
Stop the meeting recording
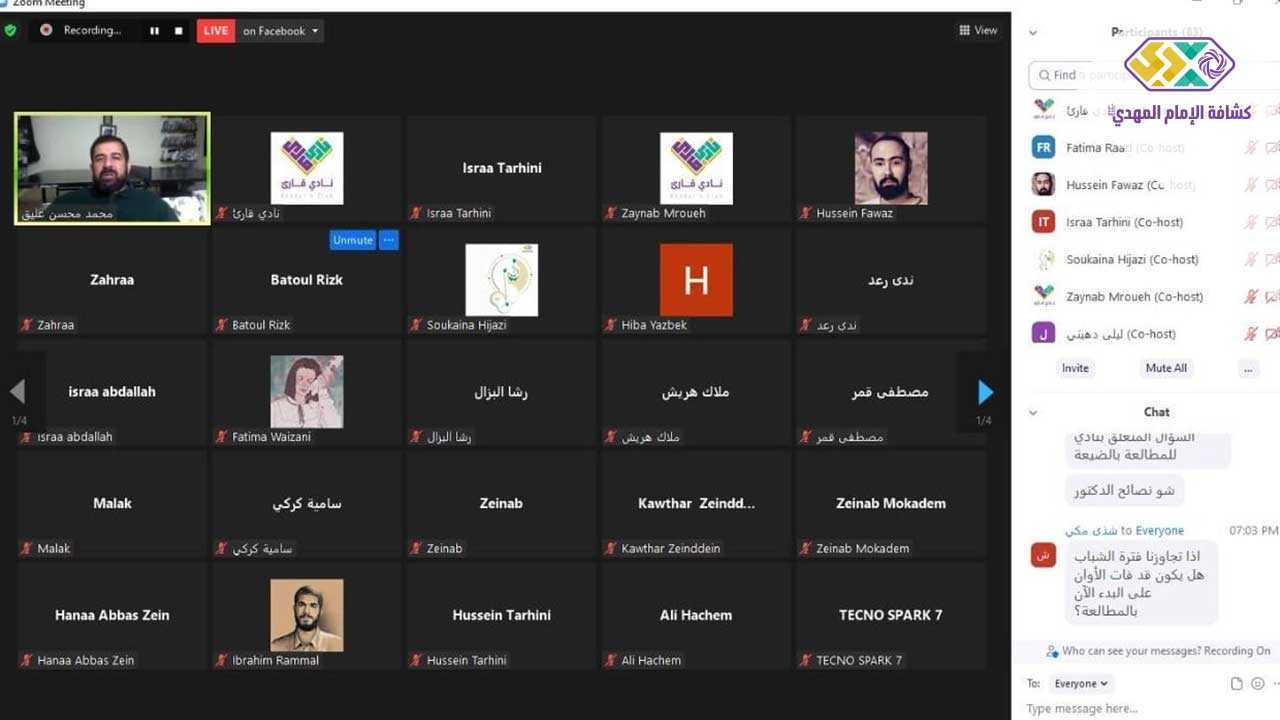[x=179, y=31]
